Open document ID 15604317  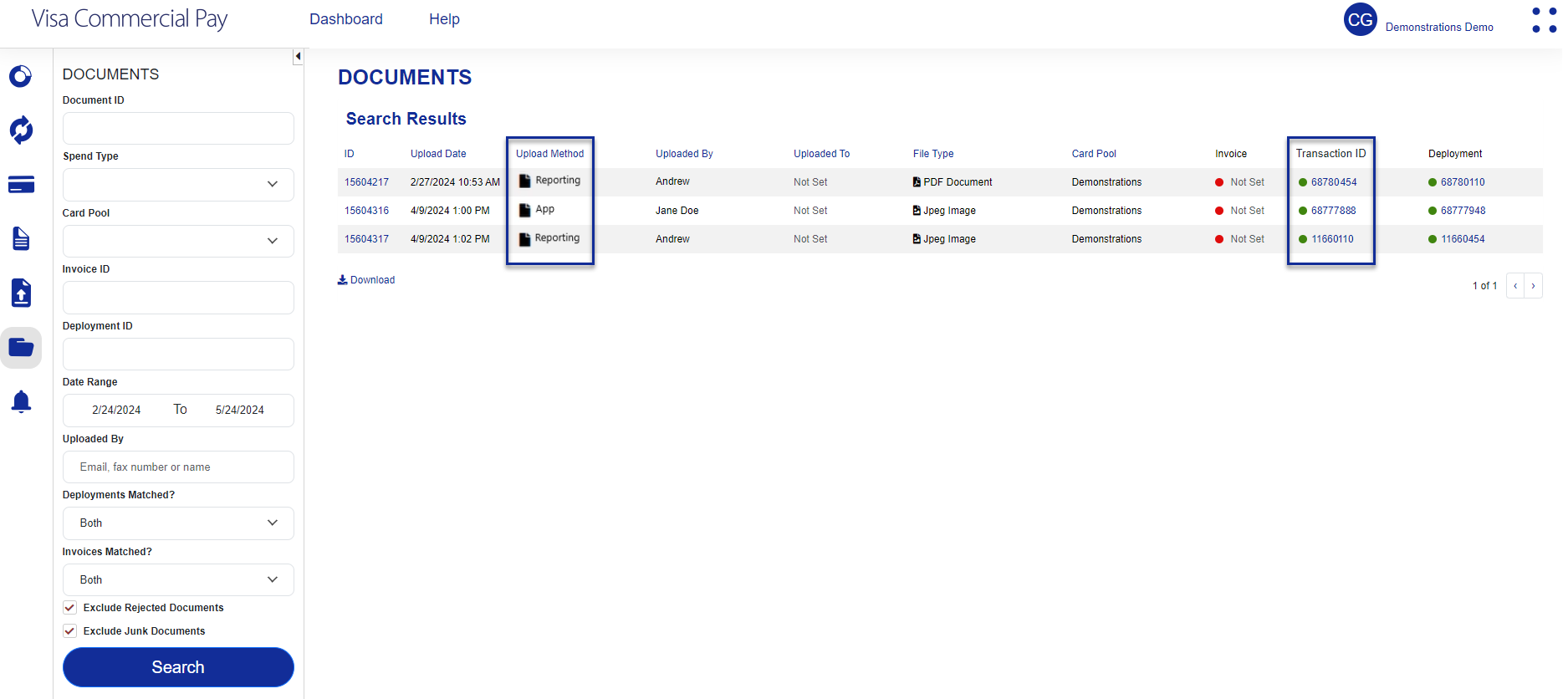[x=366, y=239]
